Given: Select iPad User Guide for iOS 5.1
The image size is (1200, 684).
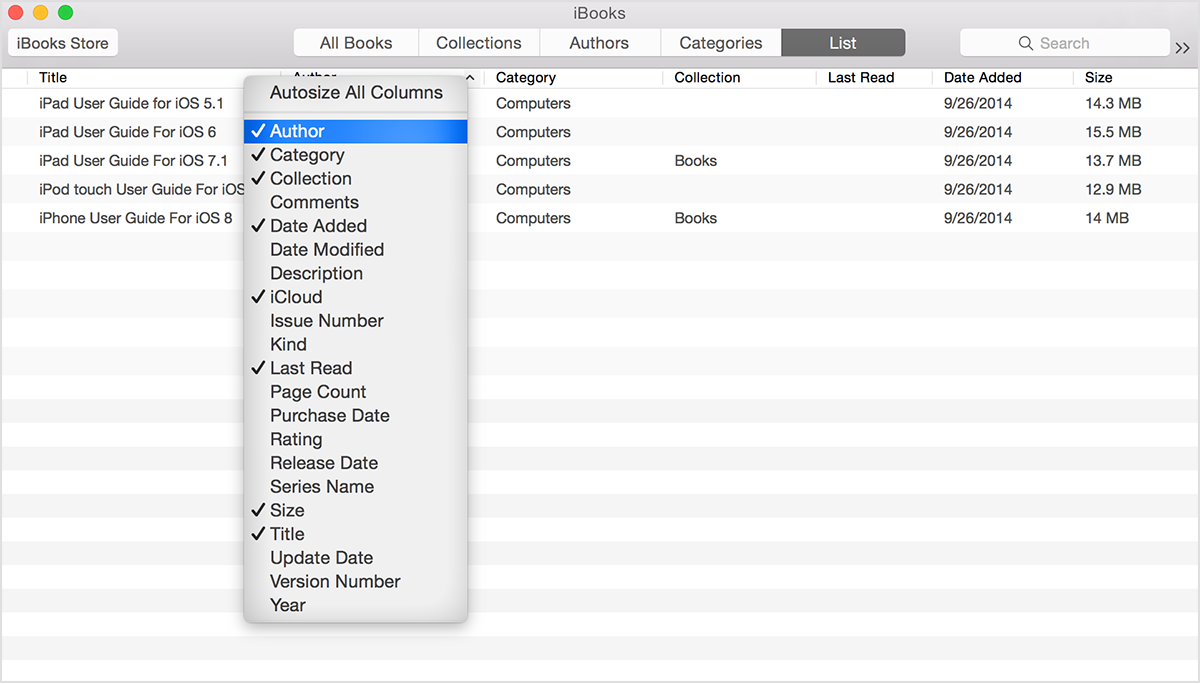Looking at the screenshot, I should click(x=131, y=103).
